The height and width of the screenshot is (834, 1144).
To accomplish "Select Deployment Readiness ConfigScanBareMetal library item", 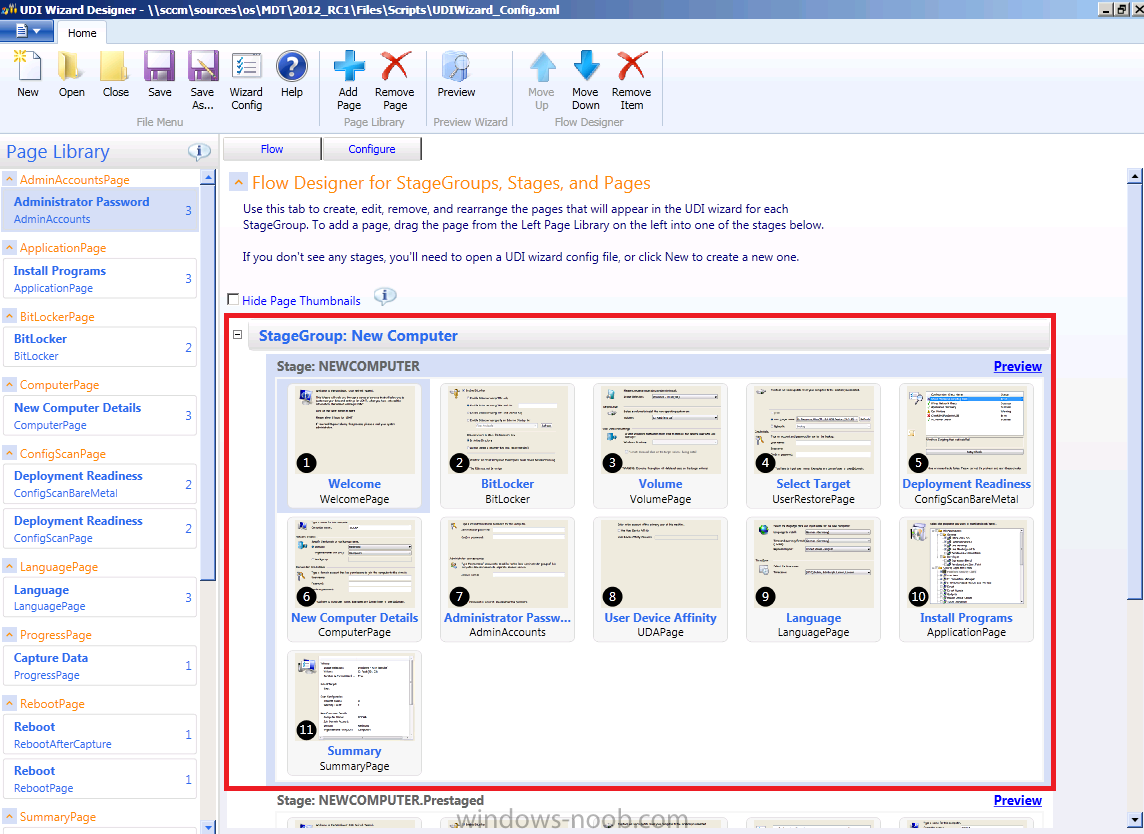I will [x=100, y=484].
